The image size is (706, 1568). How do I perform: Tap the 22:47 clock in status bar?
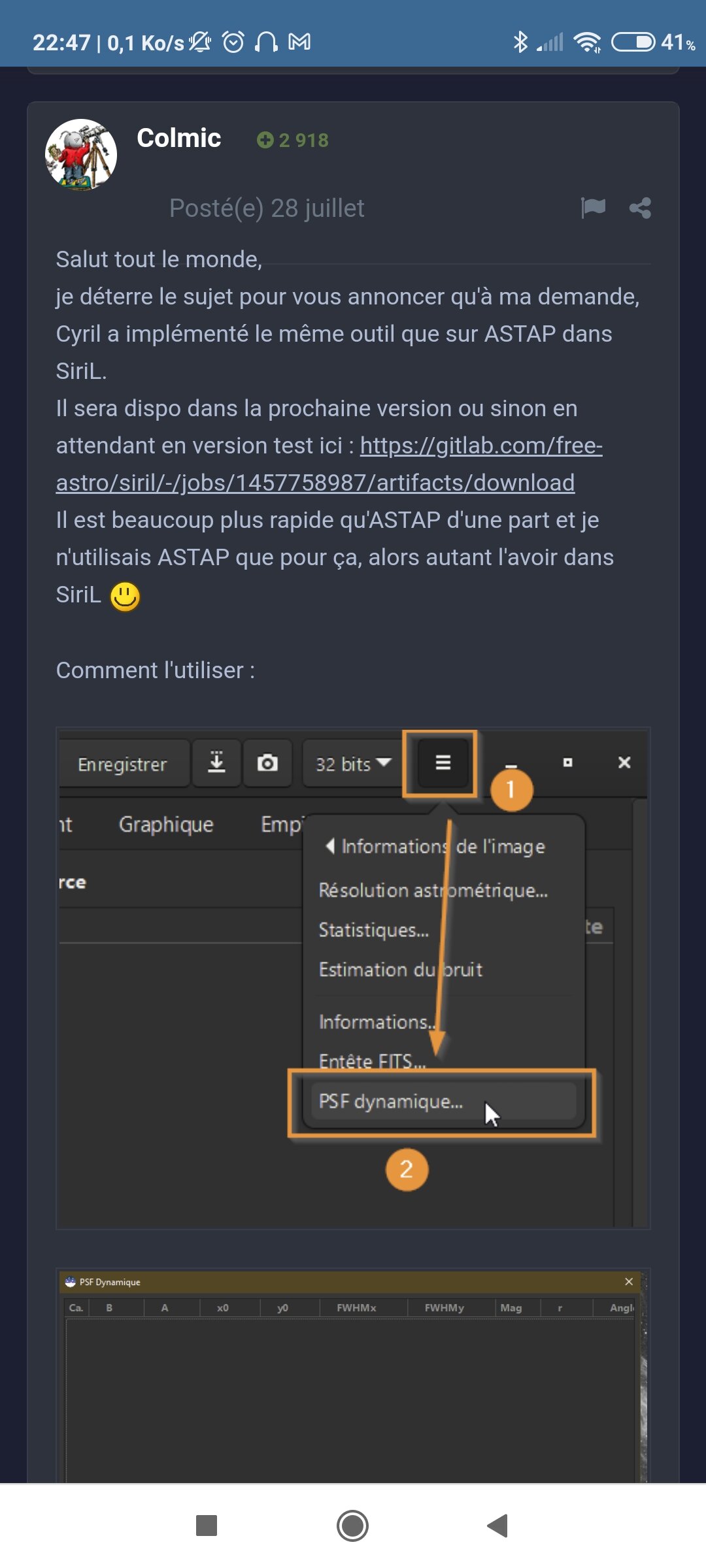pyautogui.click(x=61, y=42)
